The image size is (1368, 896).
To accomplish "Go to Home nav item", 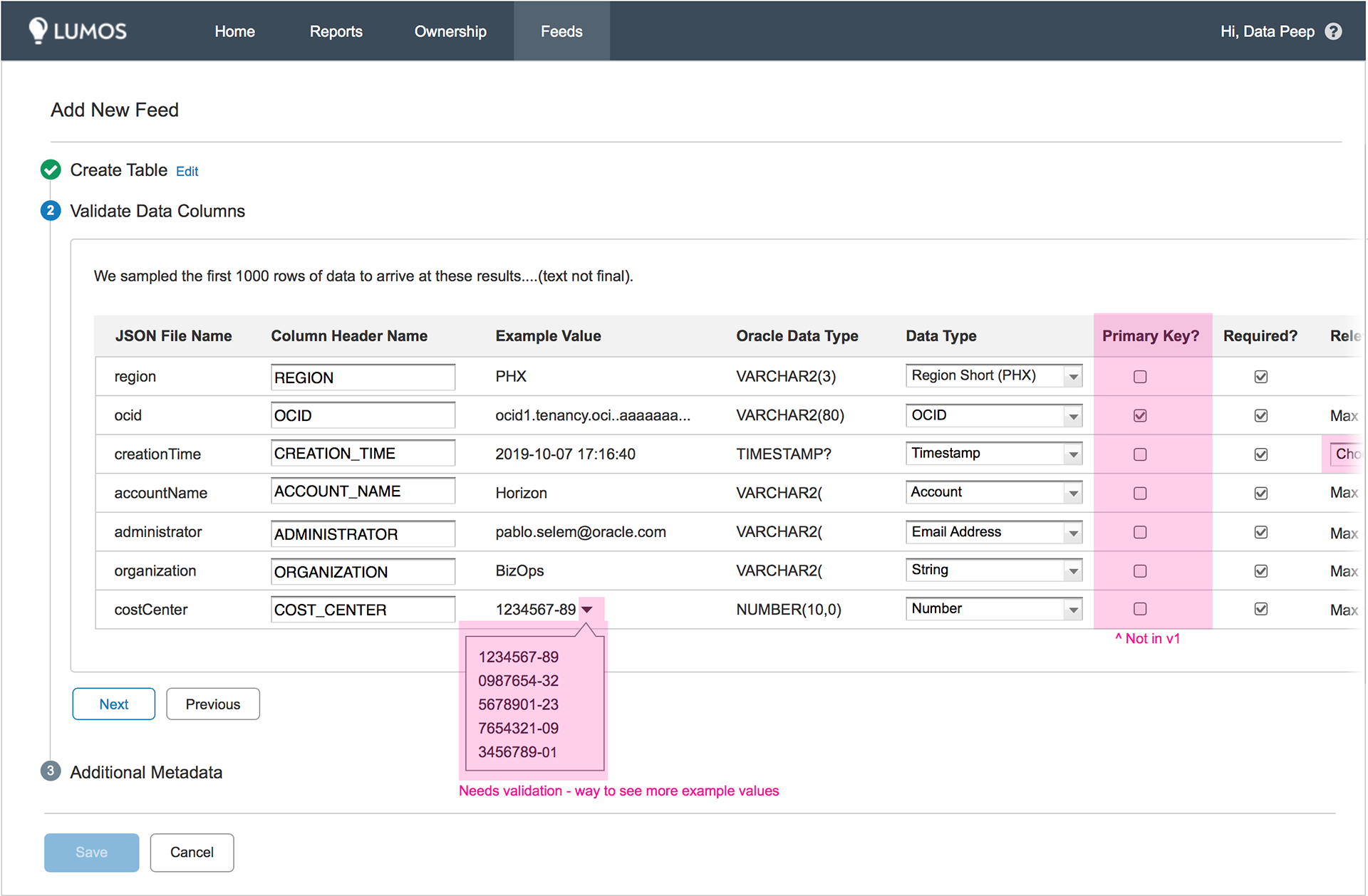I will click(234, 31).
